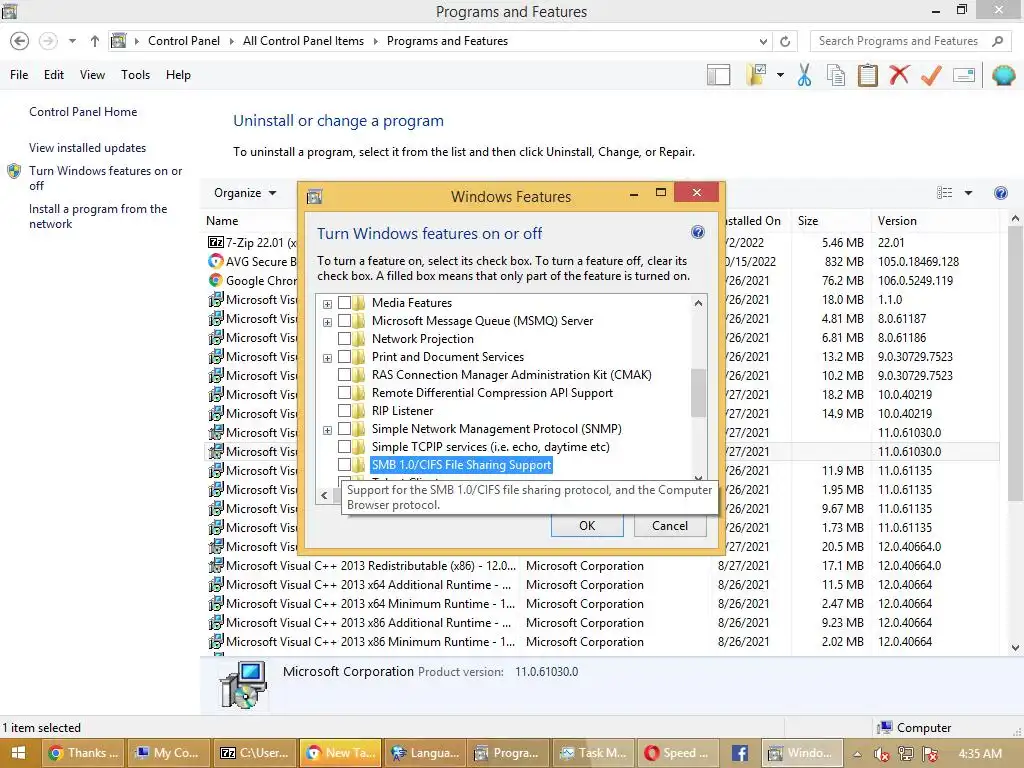Enable the RIP Listener checkbox
The height and width of the screenshot is (768, 1024).
point(344,411)
